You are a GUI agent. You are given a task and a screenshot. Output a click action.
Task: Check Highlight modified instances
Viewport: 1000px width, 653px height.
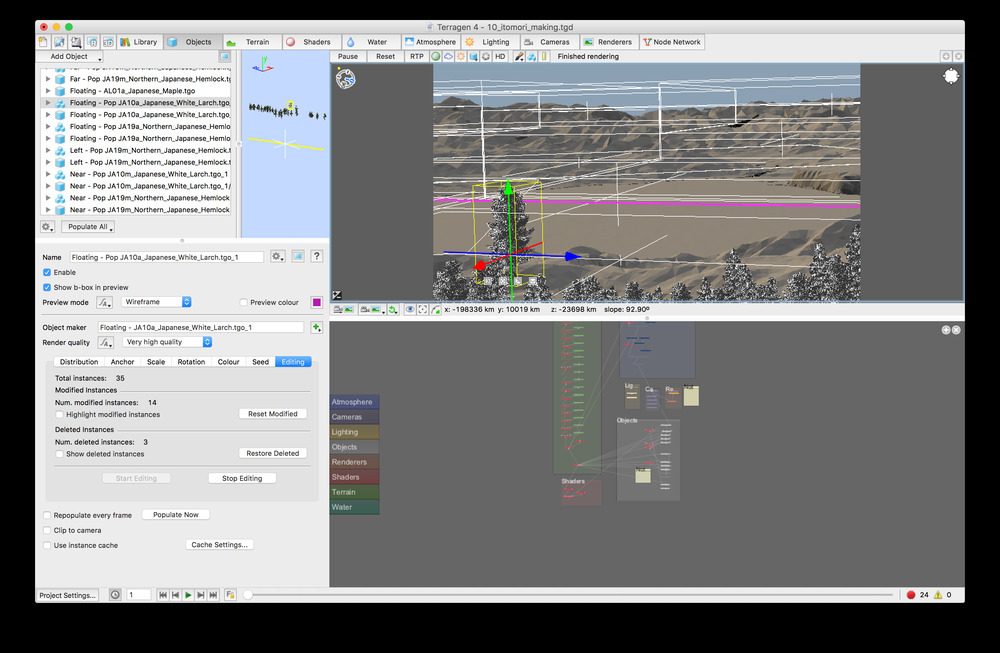tap(59, 415)
